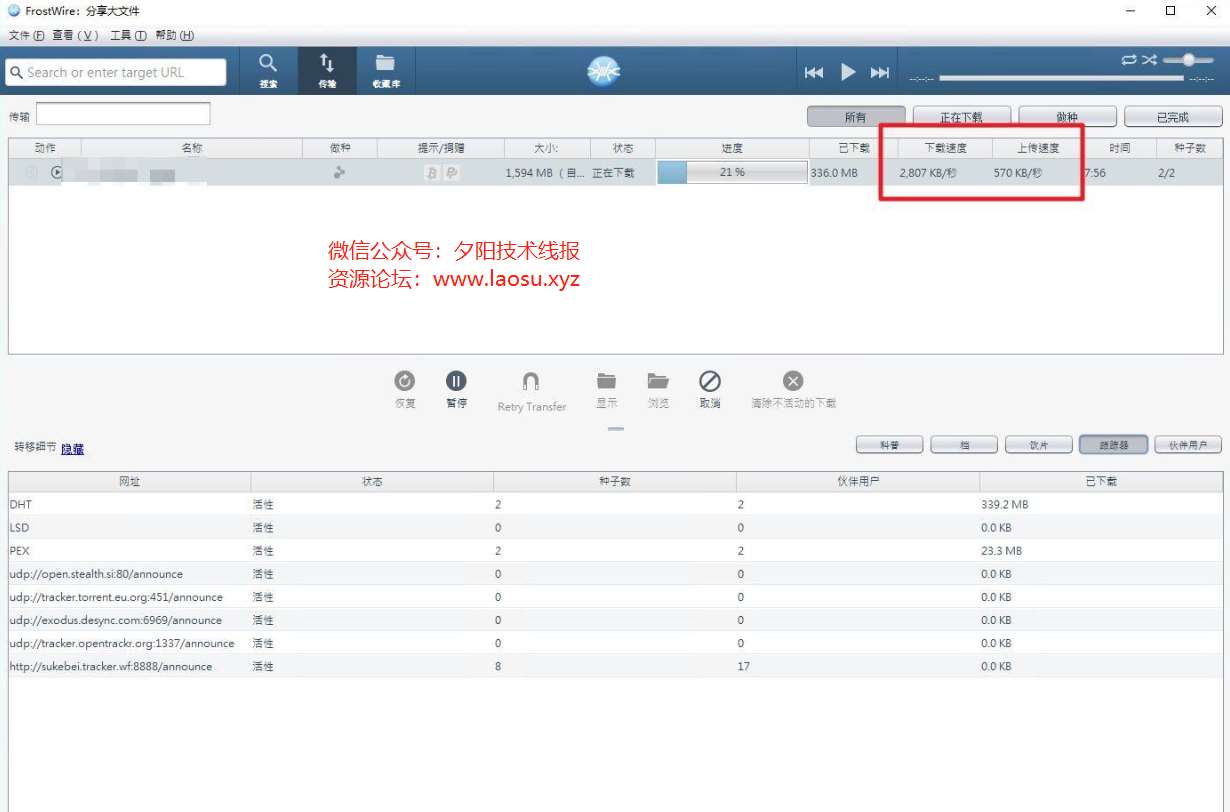Sort transfers by 上传速度 column
Image resolution: width=1230 pixels, height=812 pixels.
(1038, 148)
